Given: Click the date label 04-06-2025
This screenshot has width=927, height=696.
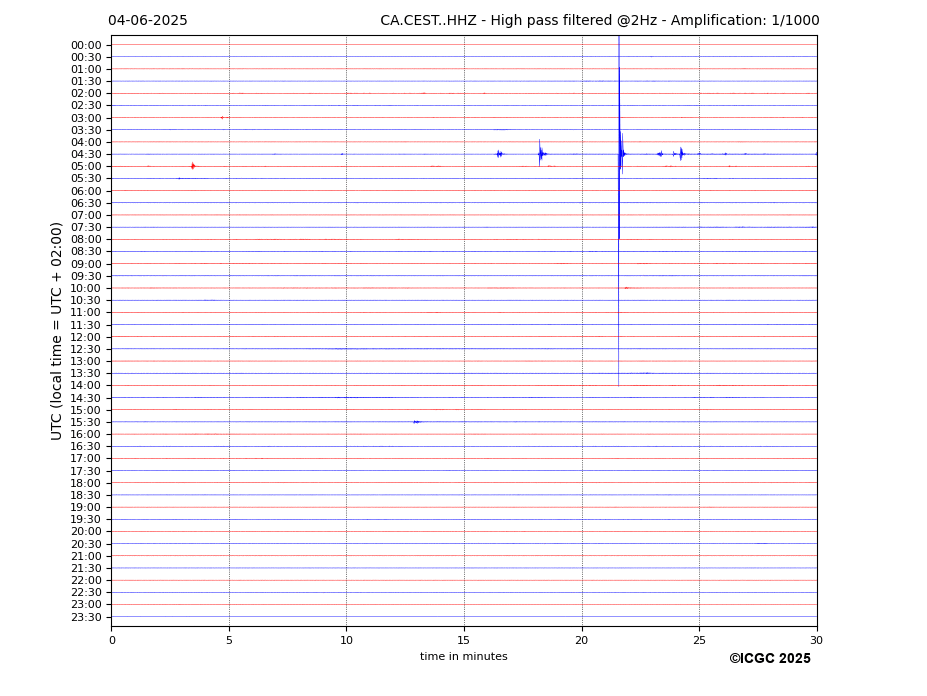Looking at the screenshot, I should (148, 21).
